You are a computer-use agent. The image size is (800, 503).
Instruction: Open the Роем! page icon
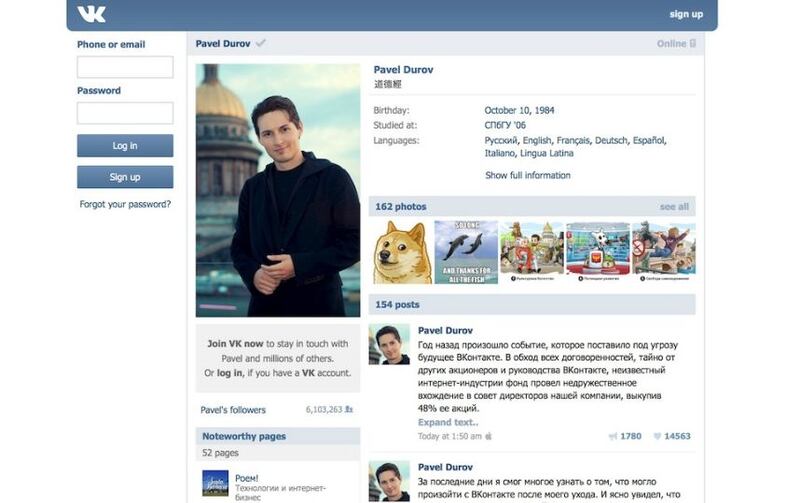pos(215,483)
